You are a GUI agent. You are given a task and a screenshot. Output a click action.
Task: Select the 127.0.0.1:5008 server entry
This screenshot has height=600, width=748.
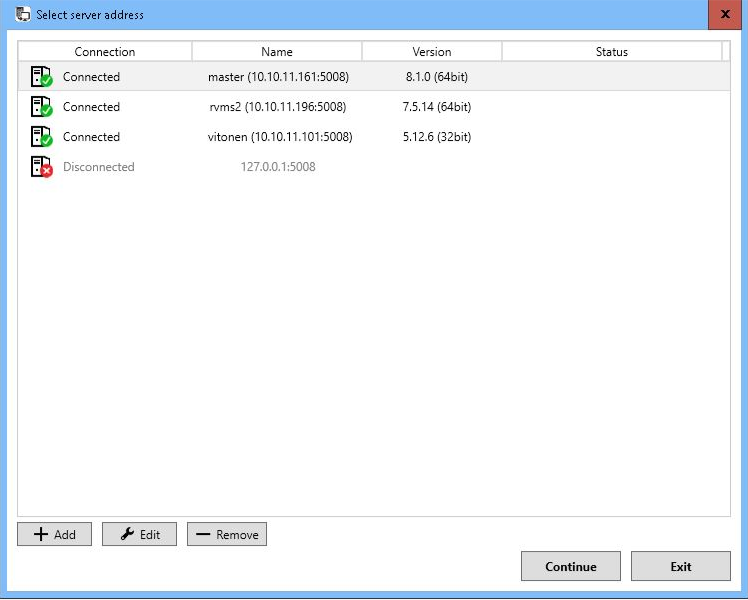tap(278, 167)
